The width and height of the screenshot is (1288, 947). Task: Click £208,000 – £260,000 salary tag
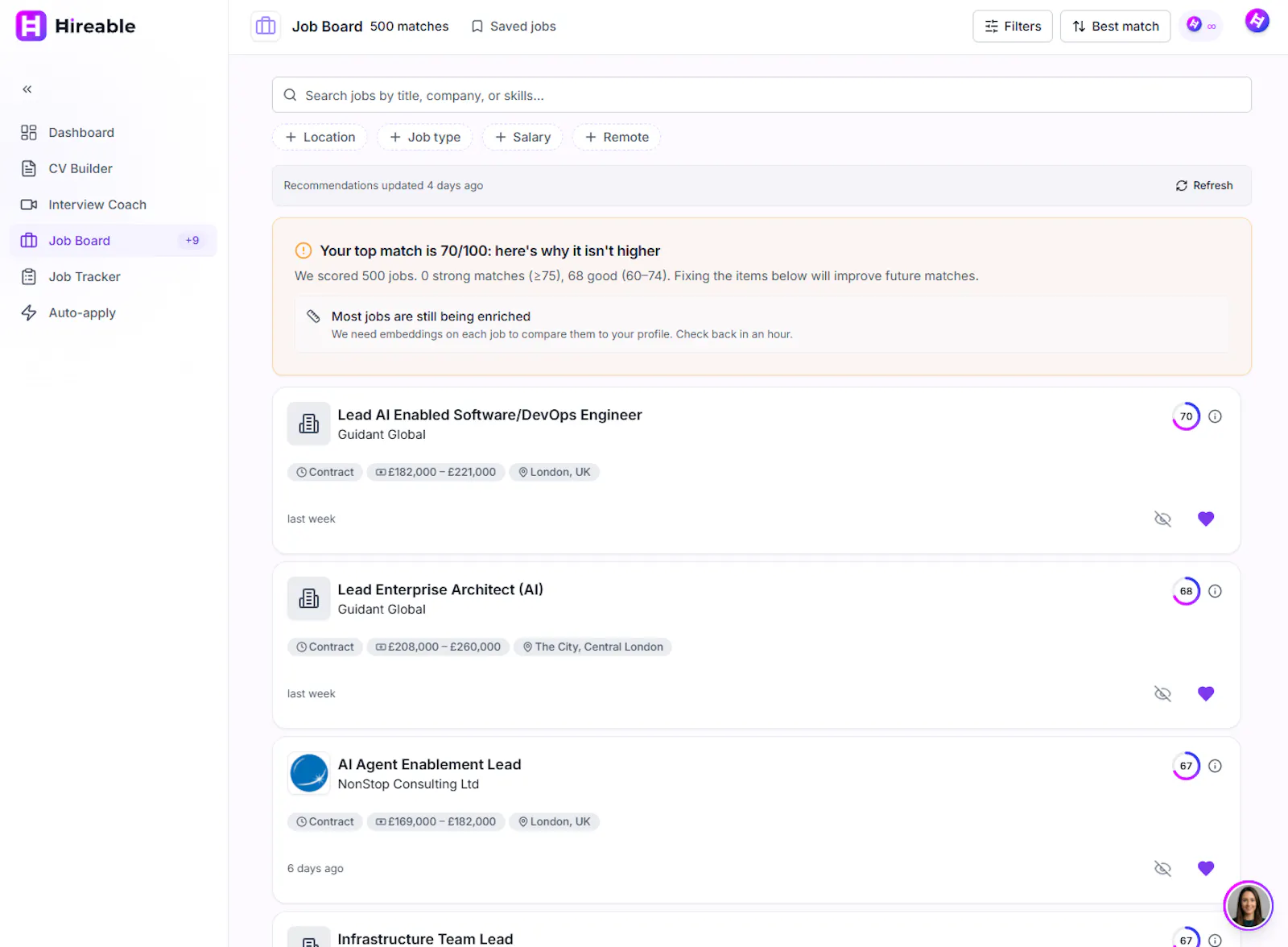tap(438, 647)
